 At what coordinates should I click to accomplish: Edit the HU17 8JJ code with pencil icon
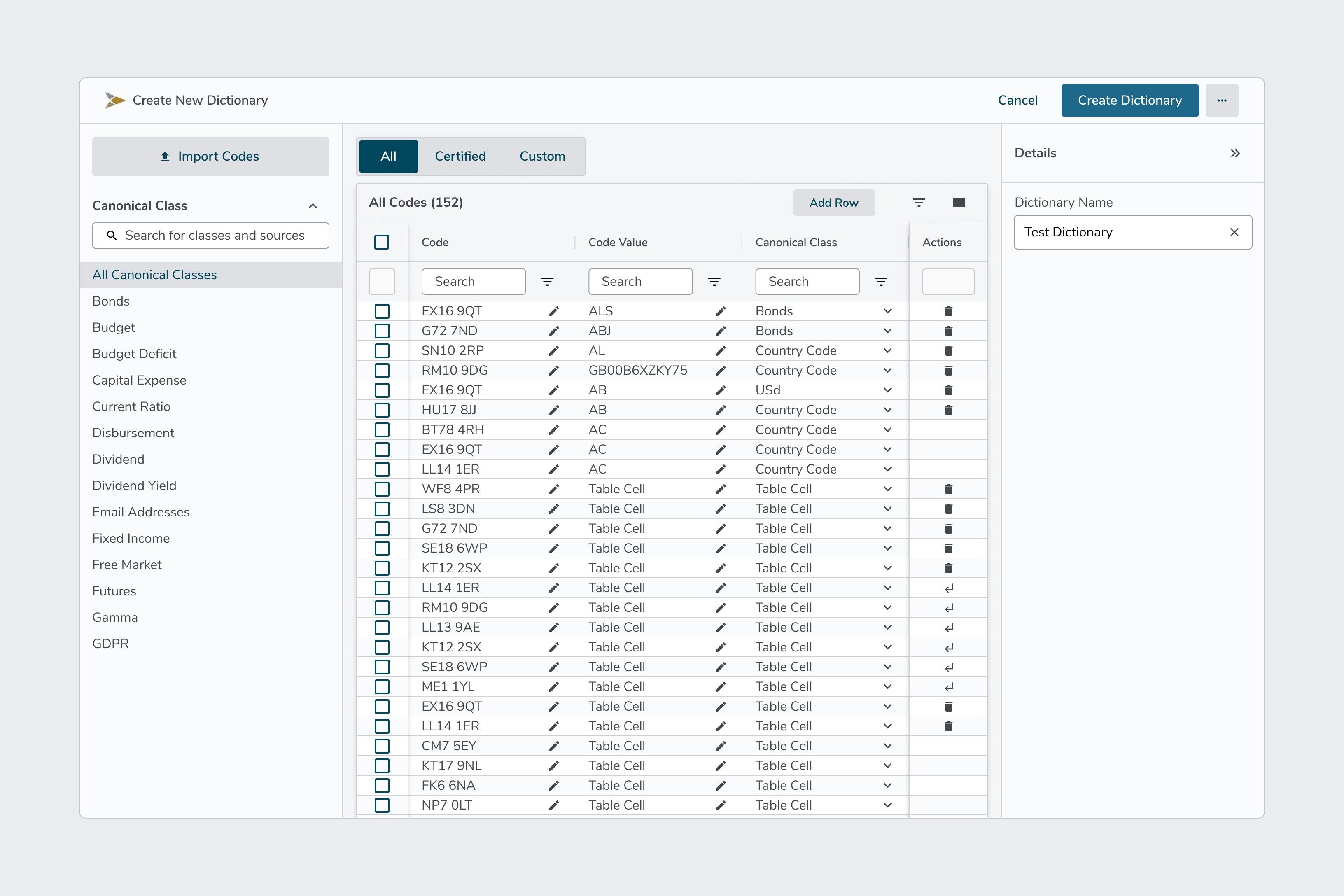(x=553, y=410)
